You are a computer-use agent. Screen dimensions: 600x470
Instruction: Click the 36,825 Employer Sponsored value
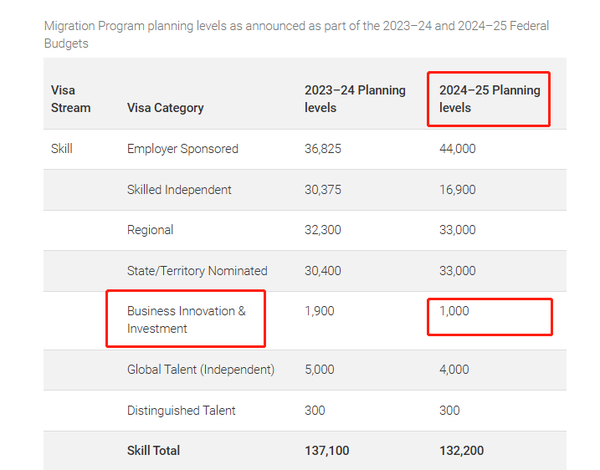pyautogui.click(x=323, y=149)
